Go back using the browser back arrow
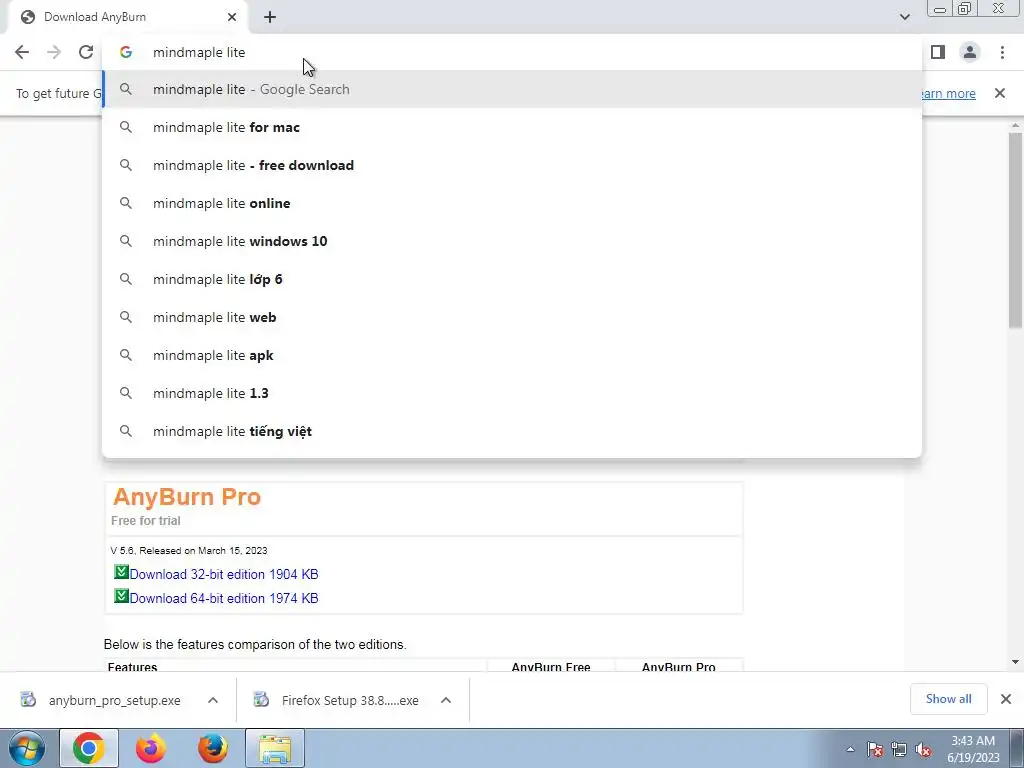 click(22, 52)
